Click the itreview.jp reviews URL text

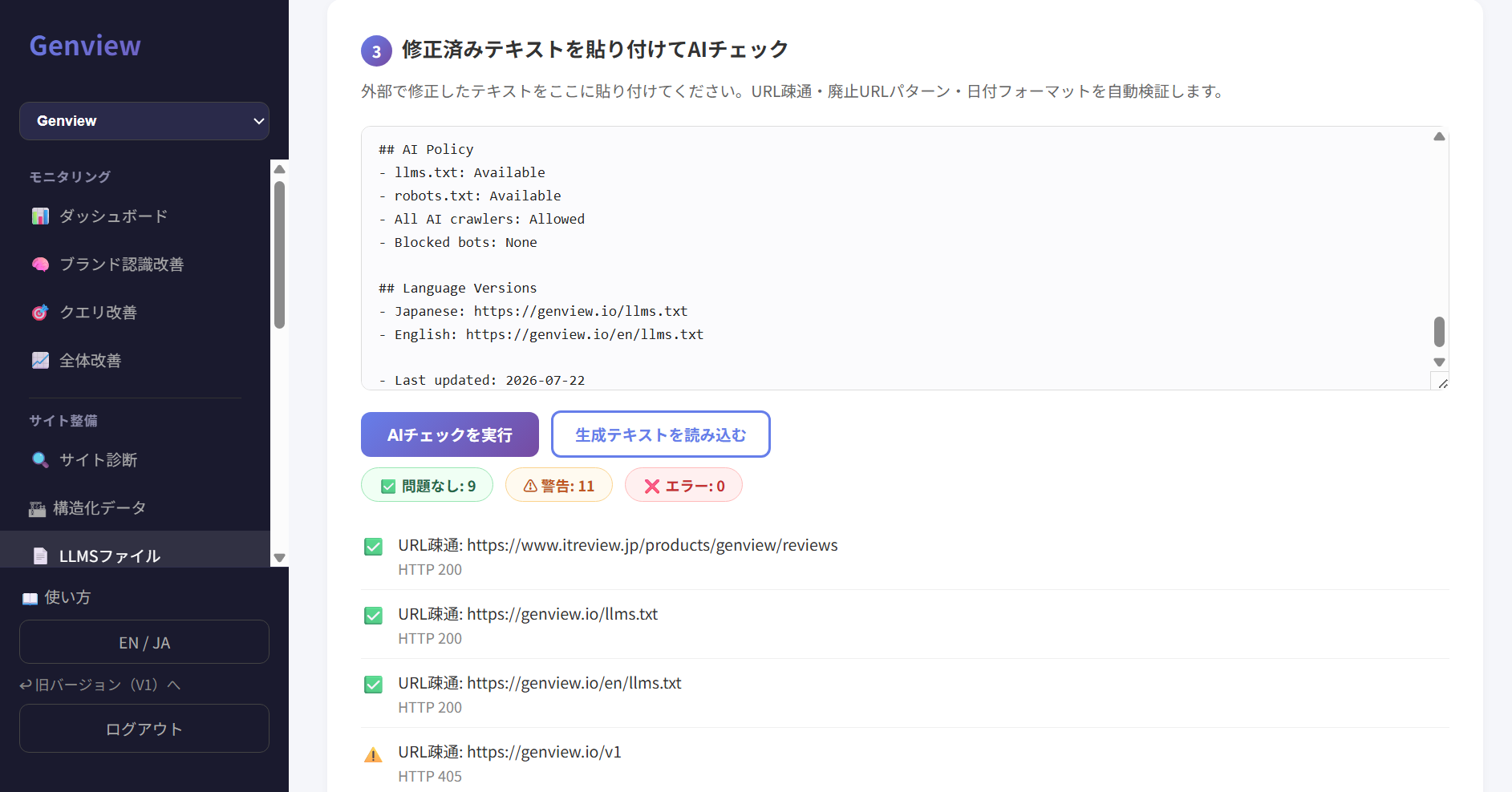click(652, 545)
